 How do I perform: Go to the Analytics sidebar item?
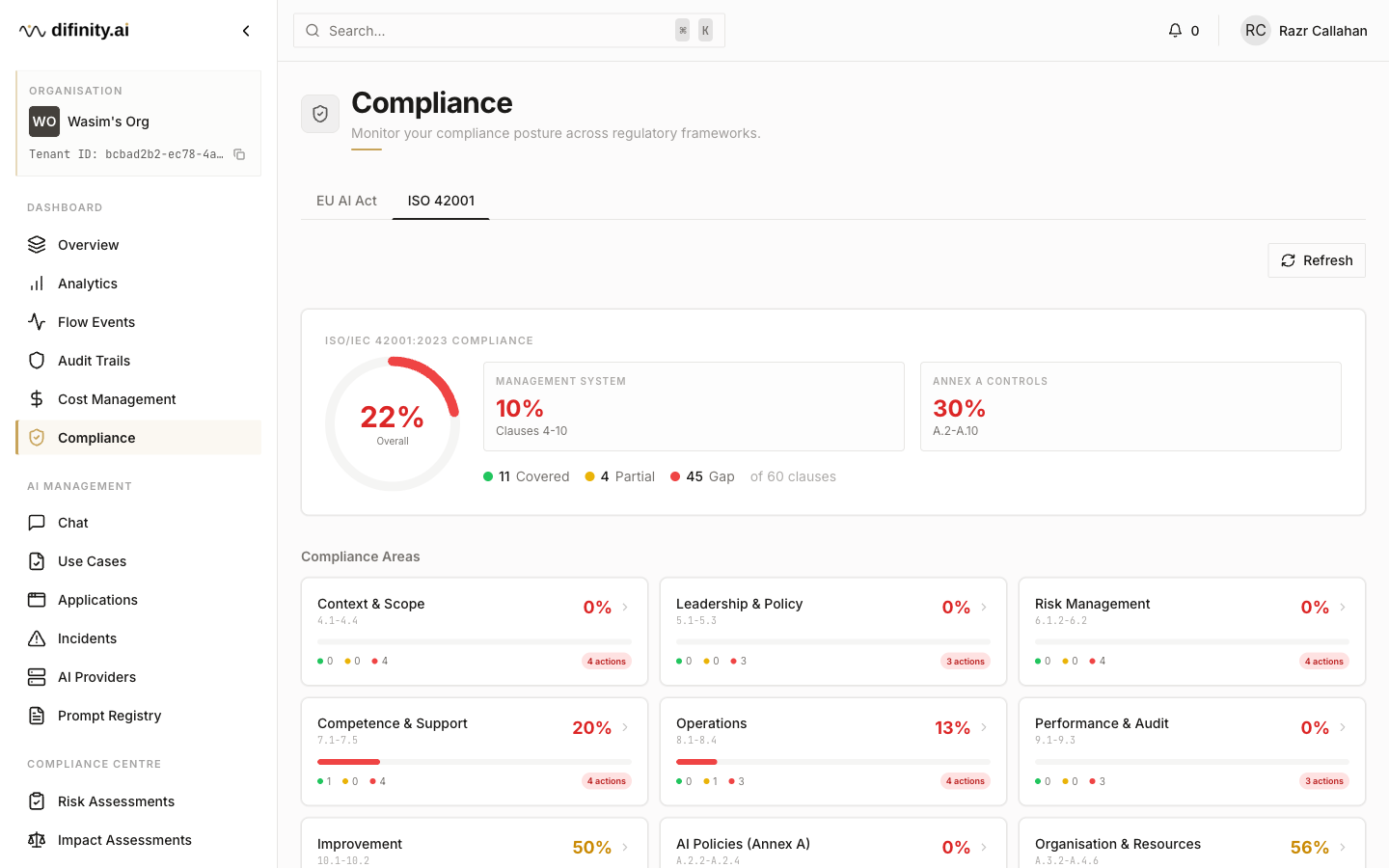139,284
